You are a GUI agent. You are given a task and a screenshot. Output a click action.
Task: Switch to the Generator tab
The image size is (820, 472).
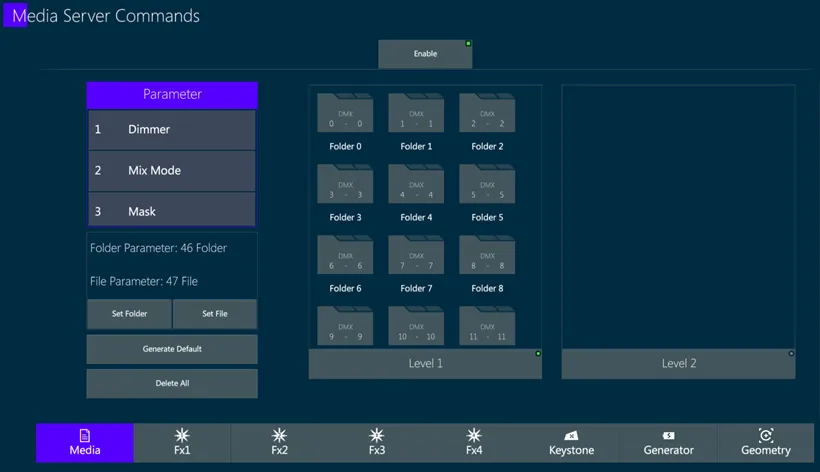pyautogui.click(x=668, y=443)
